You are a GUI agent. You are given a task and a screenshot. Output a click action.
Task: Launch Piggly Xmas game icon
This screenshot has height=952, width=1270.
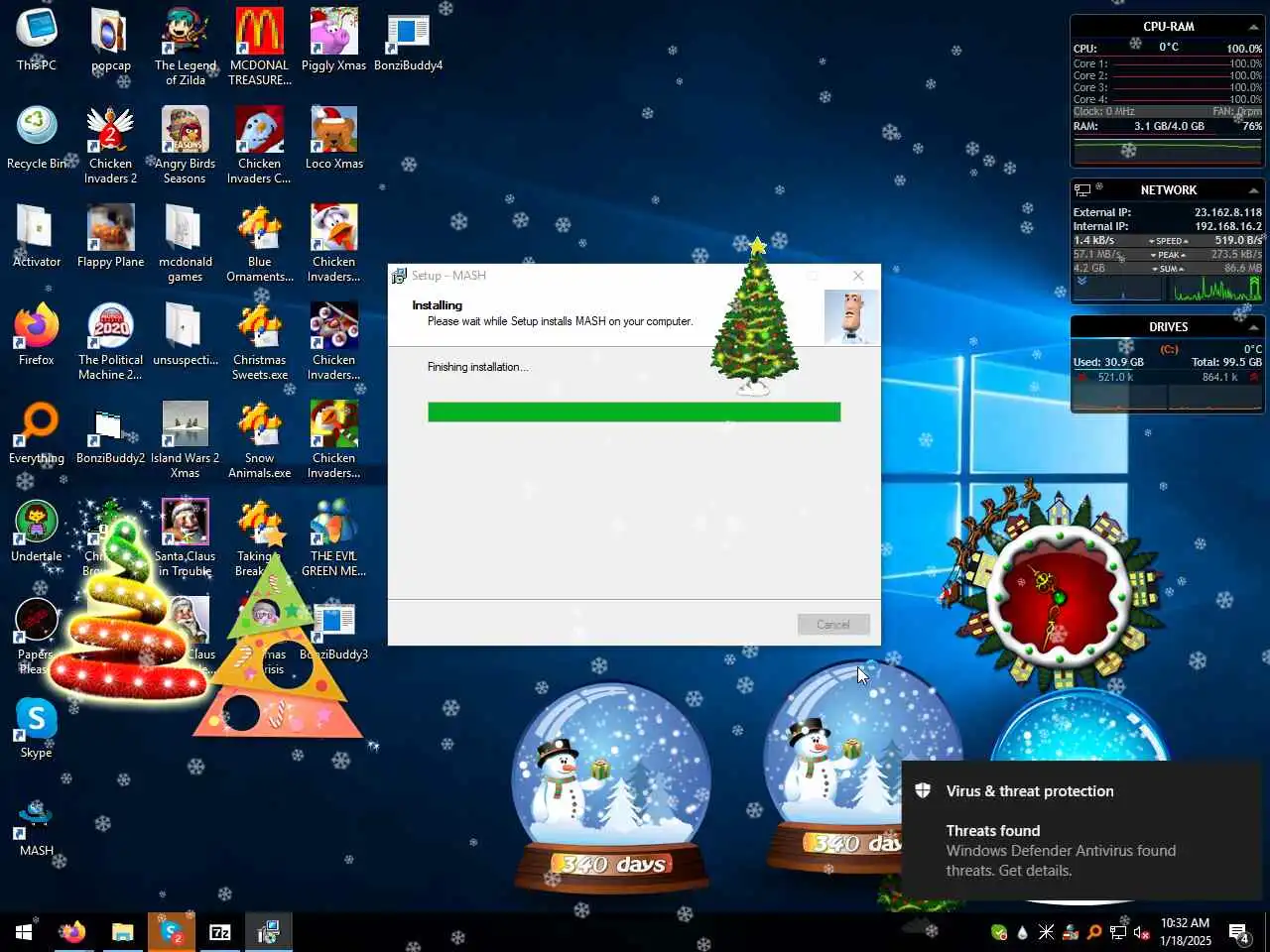333,40
